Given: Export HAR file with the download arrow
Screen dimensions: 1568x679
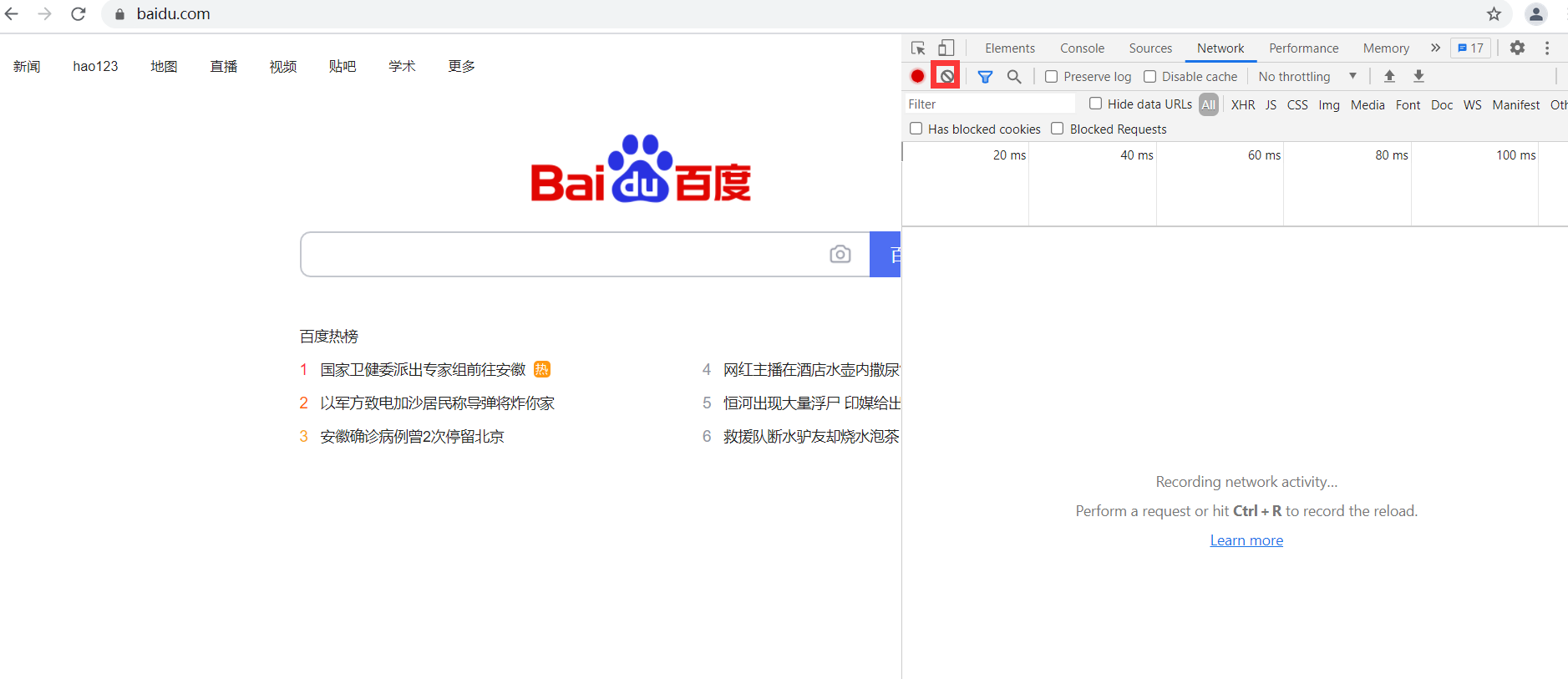Looking at the screenshot, I should (x=1418, y=76).
